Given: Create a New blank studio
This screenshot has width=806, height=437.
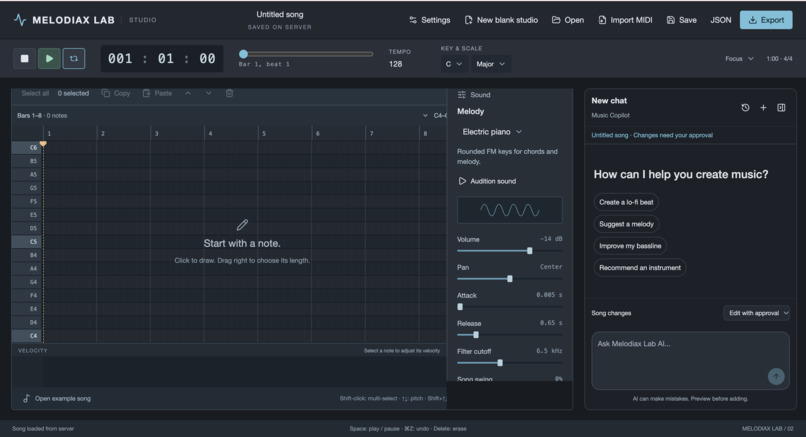Looking at the screenshot, I should (x=501, y=20).
